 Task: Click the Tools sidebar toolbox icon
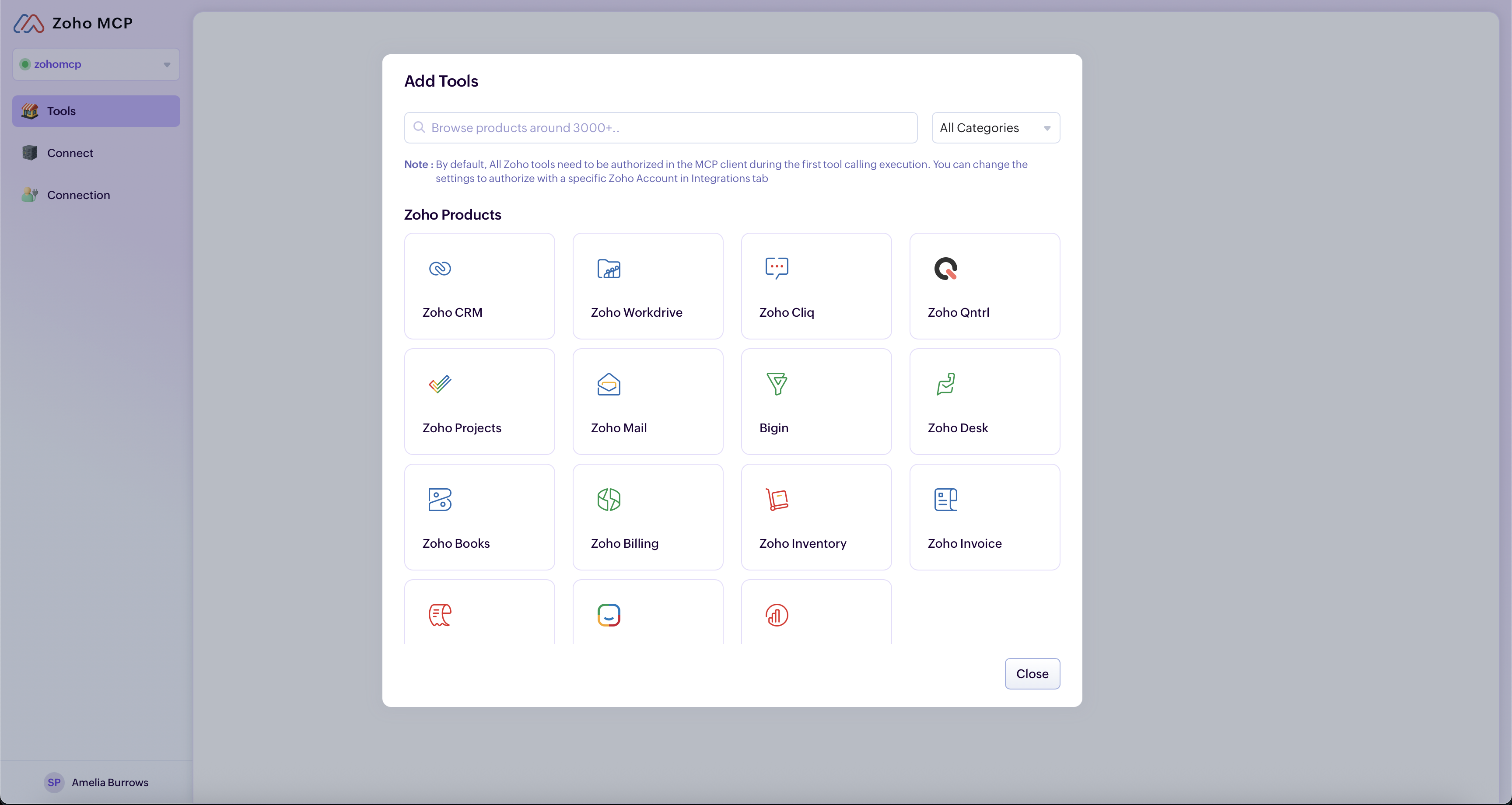[x=30, y=111]
